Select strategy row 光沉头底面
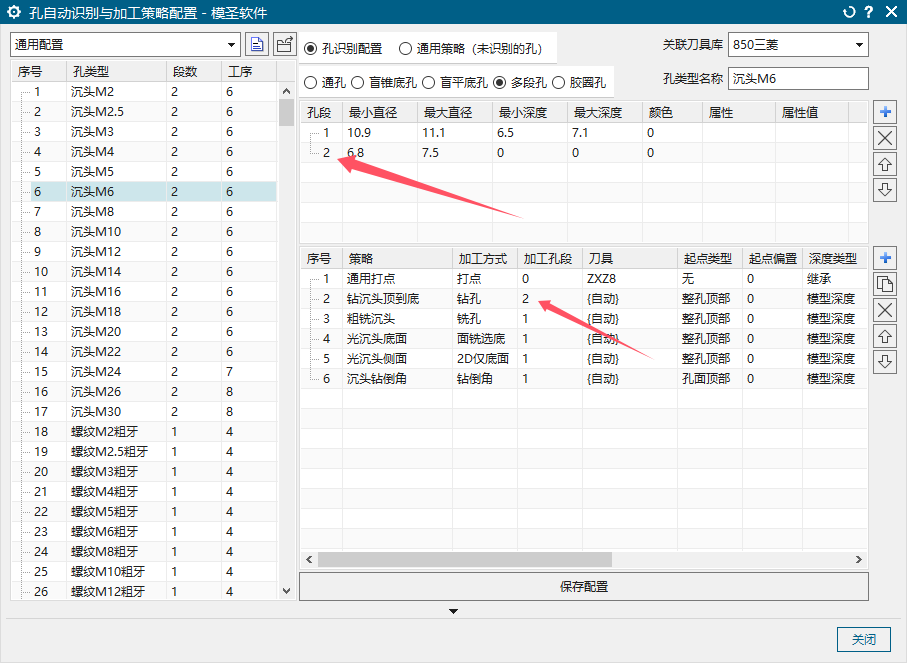 (584, 338)
